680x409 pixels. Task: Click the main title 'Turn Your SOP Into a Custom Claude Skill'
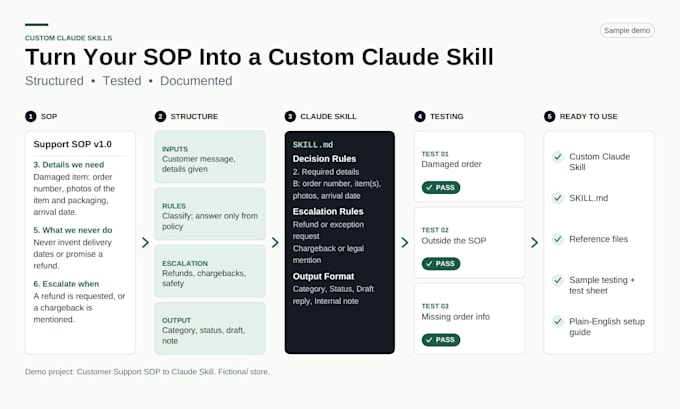pyautogui.click(x=259, y=57)
